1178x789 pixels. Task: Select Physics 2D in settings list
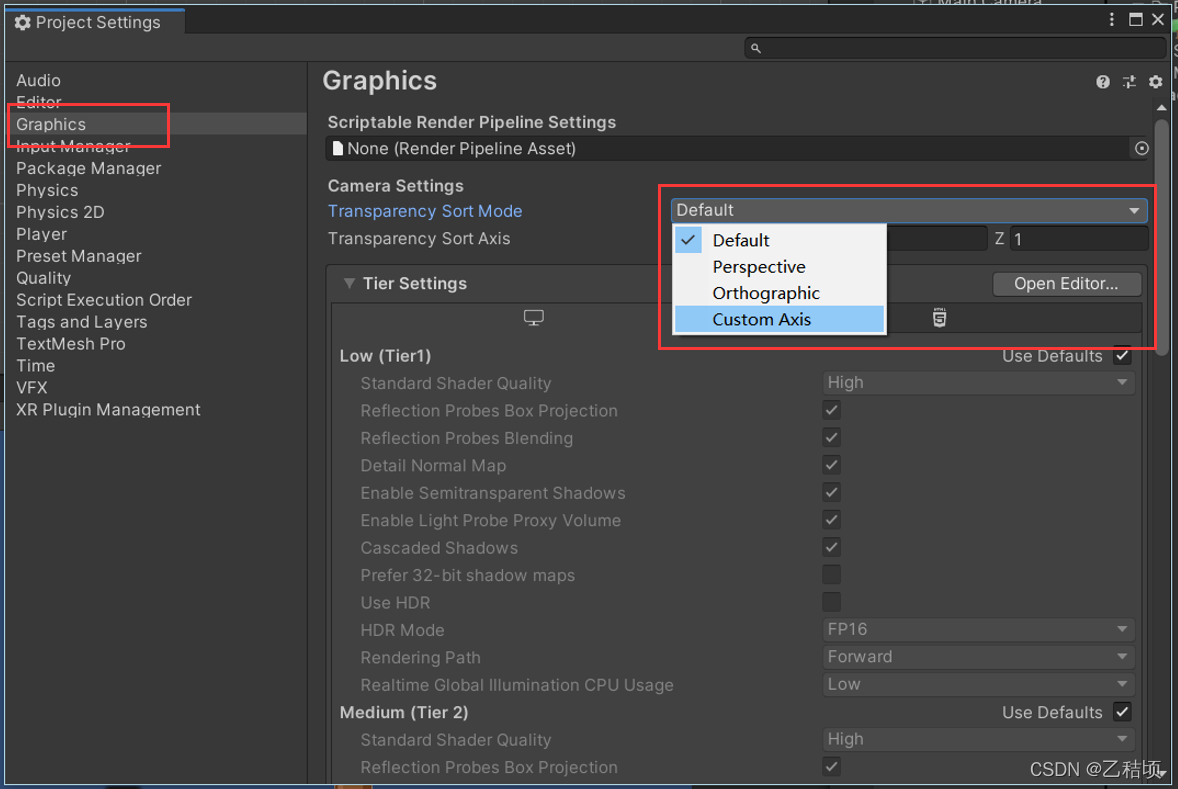pyautogui.click(x=60, y=212)
